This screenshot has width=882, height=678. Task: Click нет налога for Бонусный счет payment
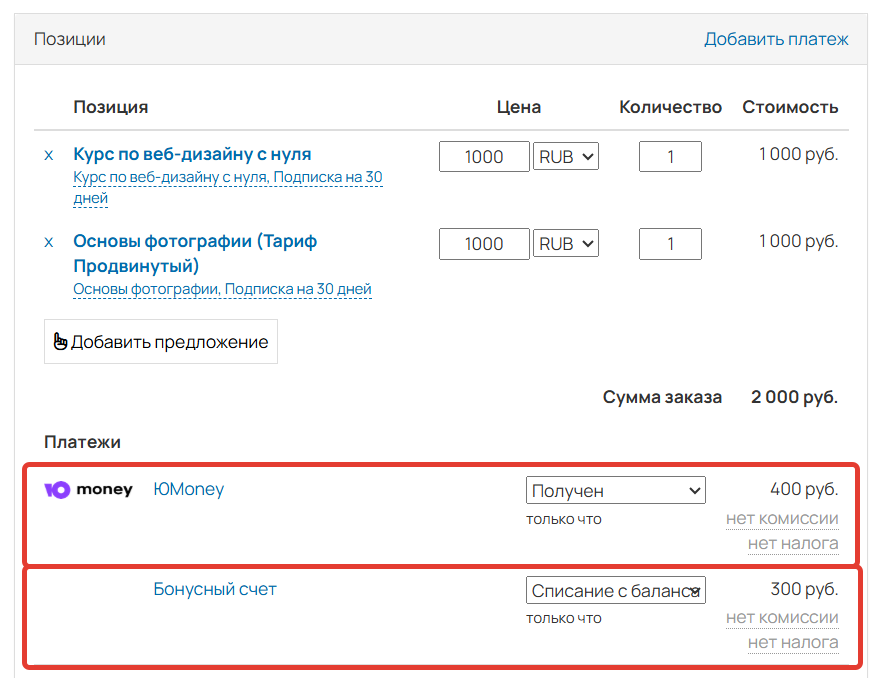click(x=793, y=642)
